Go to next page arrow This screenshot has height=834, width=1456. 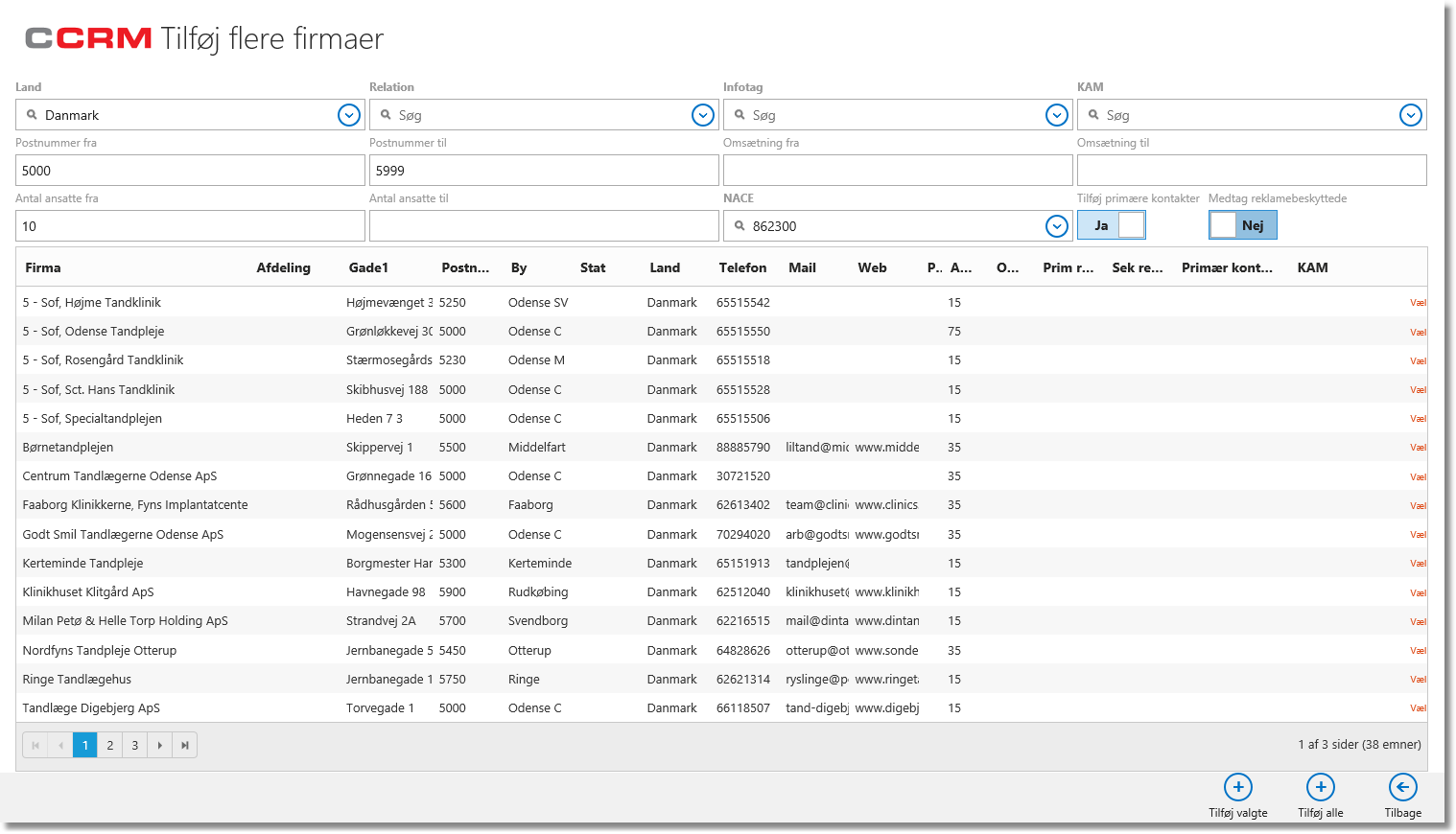click(160, 745)
